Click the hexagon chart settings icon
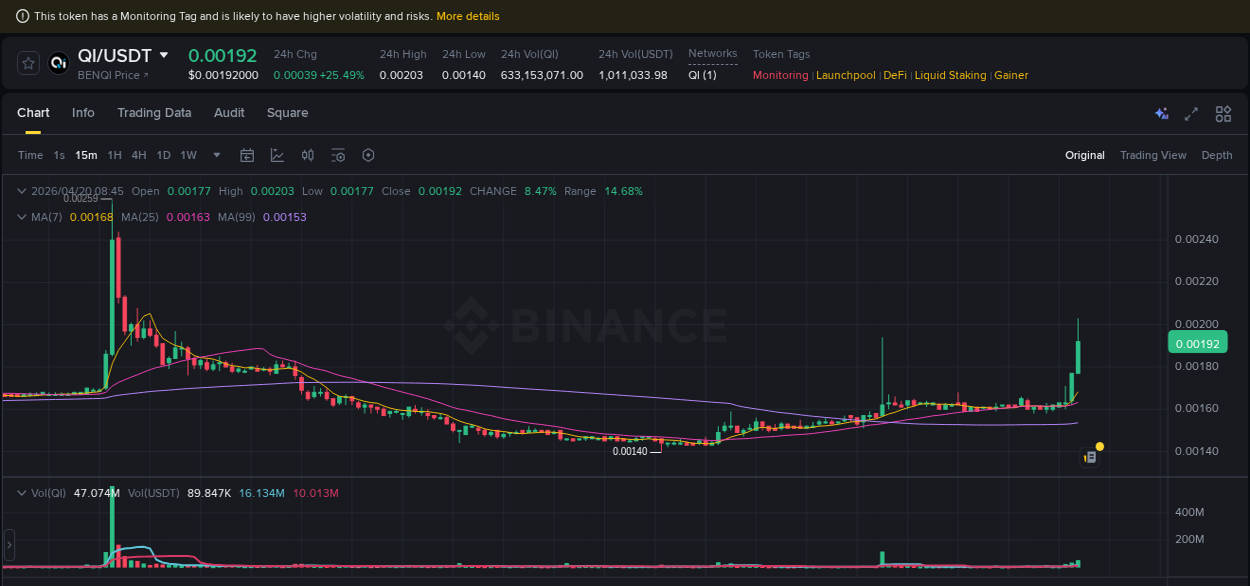This screenshot has height=586, width=1250. click(368, 155)
